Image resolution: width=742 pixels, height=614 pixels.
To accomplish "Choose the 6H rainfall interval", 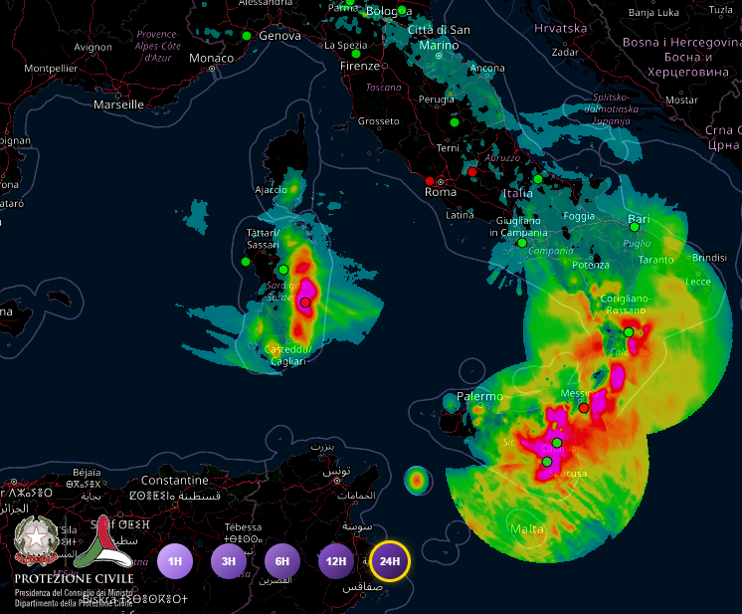I will [x=283, y=561].
